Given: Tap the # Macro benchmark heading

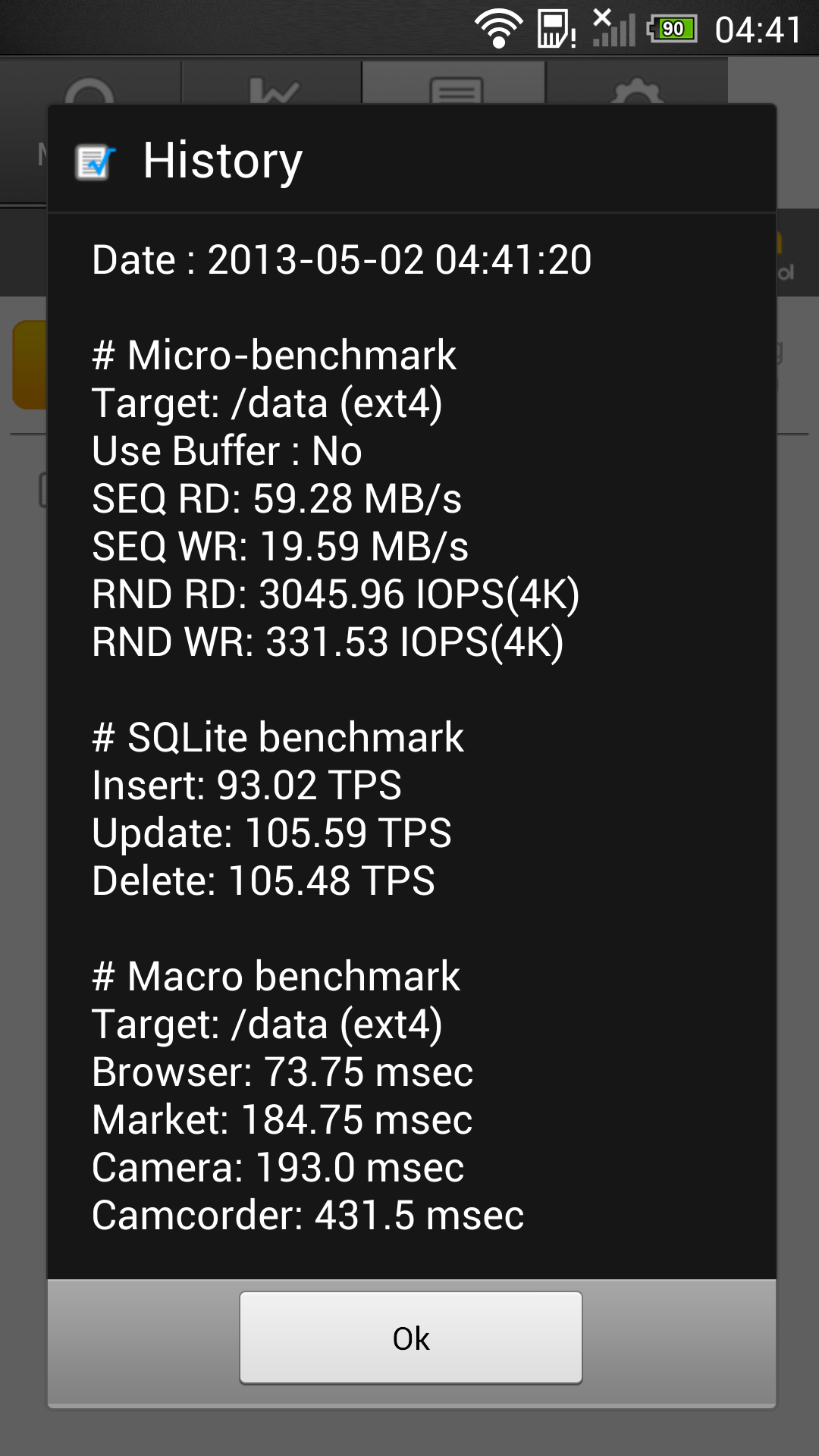Looking at the screenshot, I should tap(276, 976).
